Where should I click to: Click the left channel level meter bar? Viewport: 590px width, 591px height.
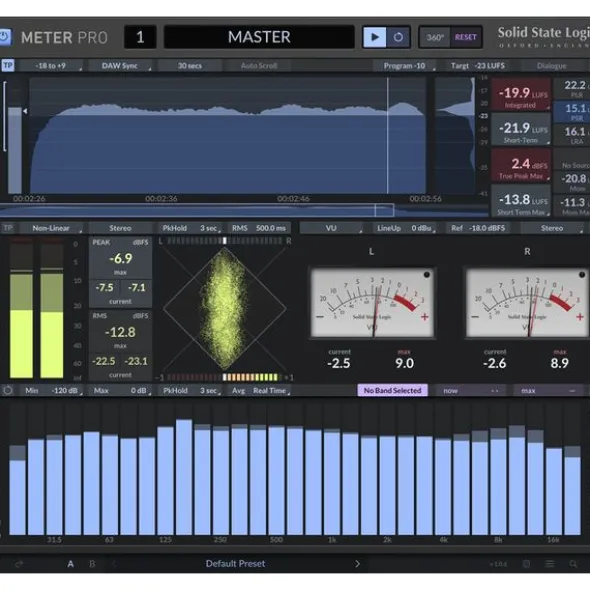pyautogui.click(x=21, y=309)
